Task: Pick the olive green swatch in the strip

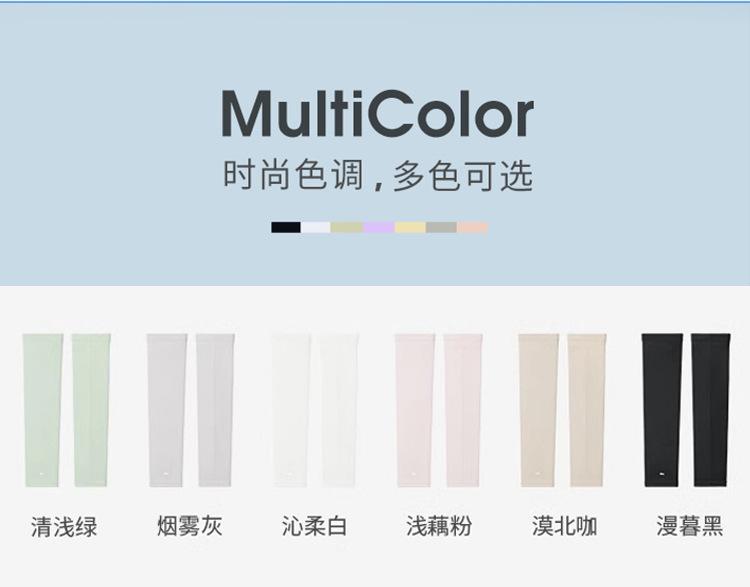Action: click(347, 227)
